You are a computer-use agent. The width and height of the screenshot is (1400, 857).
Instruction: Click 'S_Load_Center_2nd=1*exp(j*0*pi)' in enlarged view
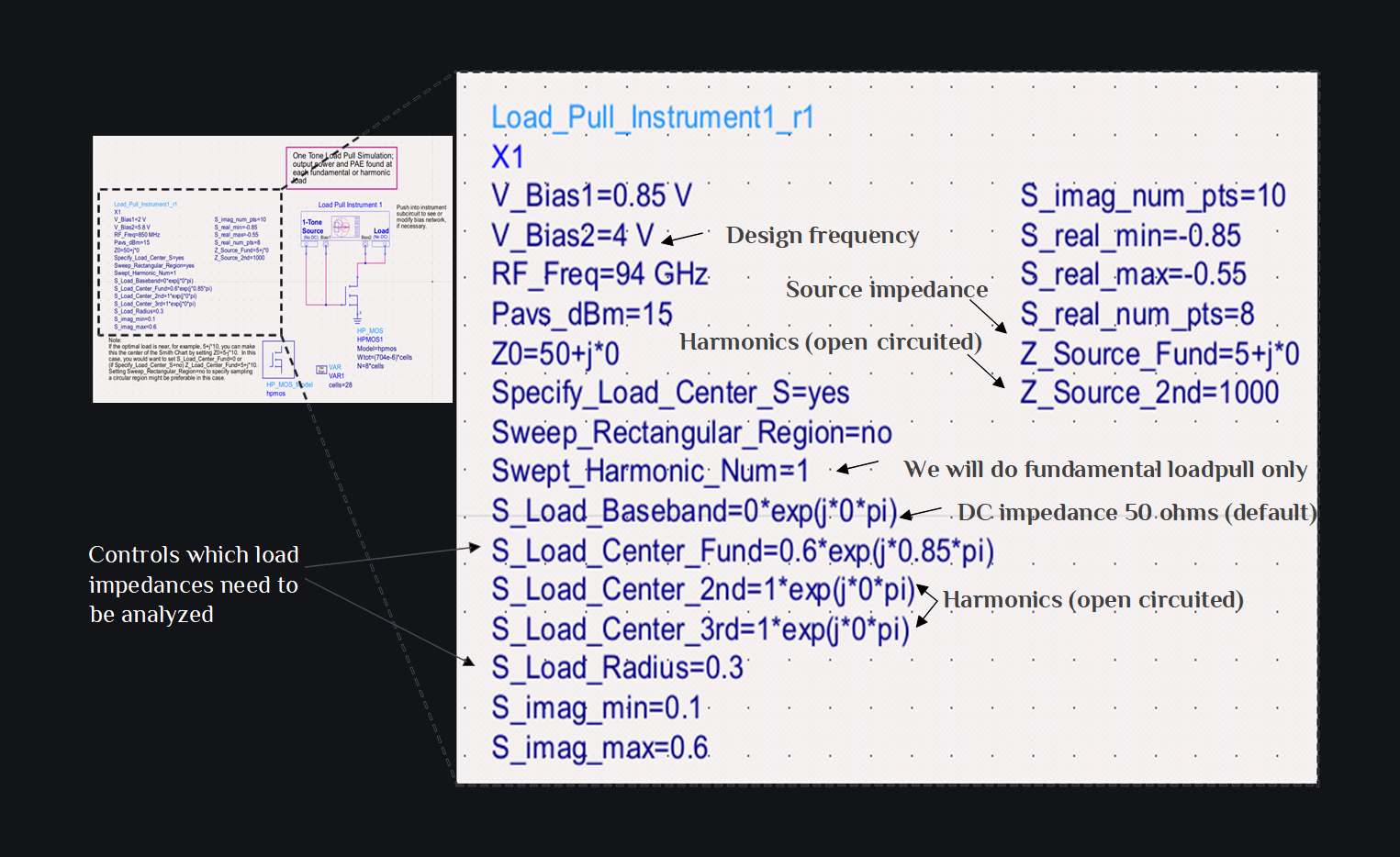(703, 590)
